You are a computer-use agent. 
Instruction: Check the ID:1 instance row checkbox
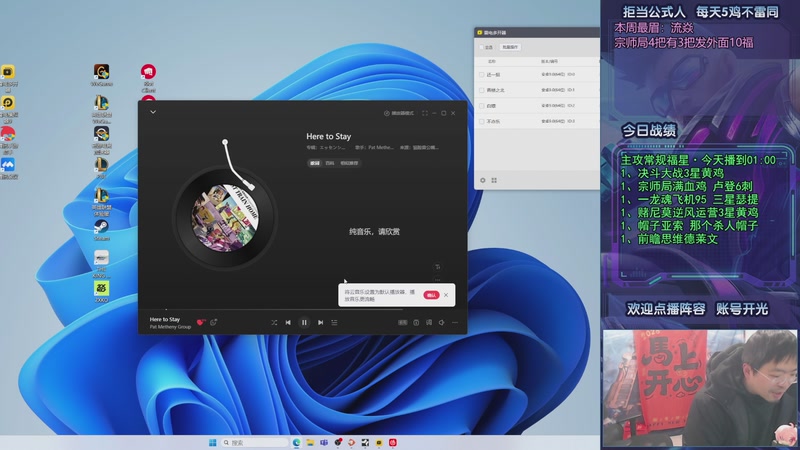(482, 90)
